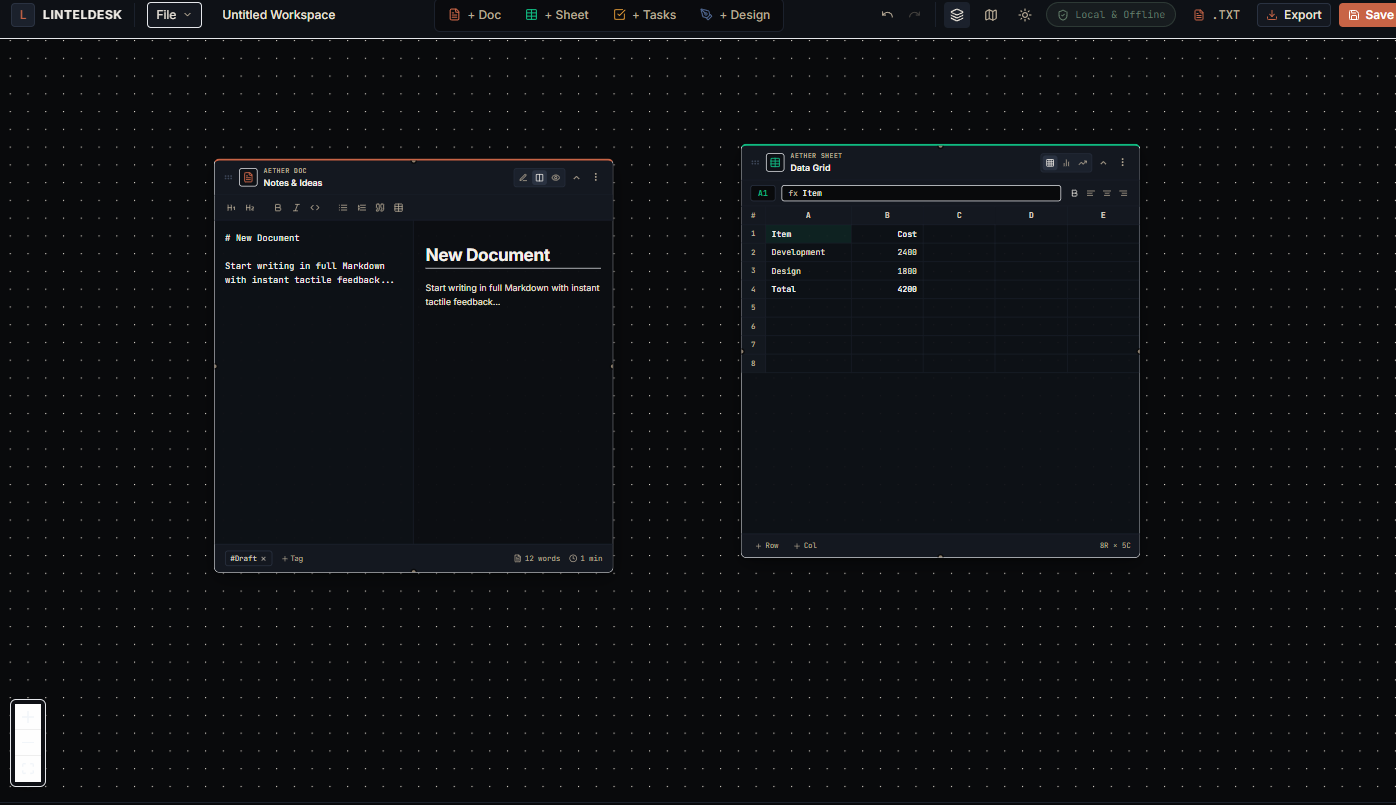Click the formula bar input
1396x805 pixels.
tap(921, 193)
